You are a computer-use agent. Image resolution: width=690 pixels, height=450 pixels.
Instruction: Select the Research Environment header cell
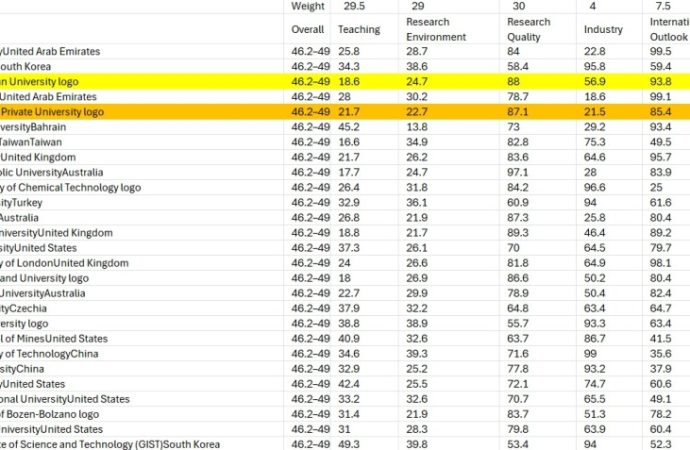coord(436,30)
